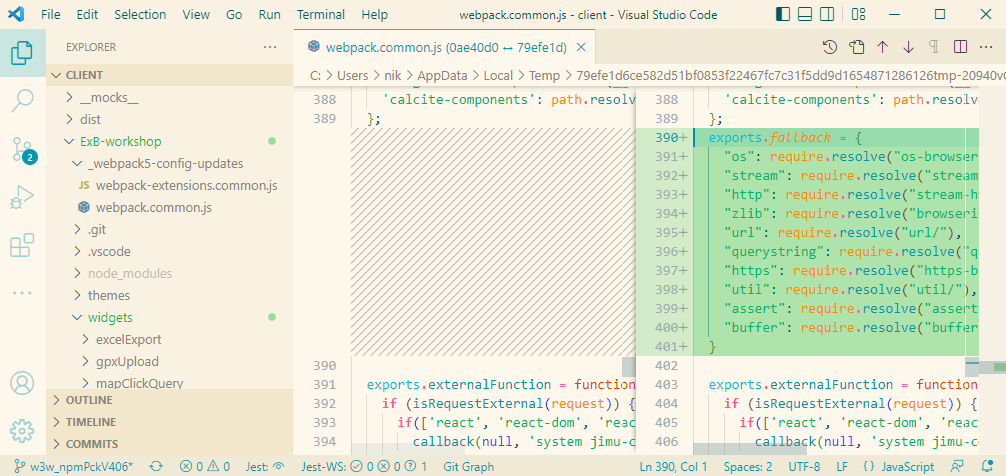Go to next change arrow down
Image resolution: width=1006 pixels, height=476 pixels.
click(x=908, y=47)
